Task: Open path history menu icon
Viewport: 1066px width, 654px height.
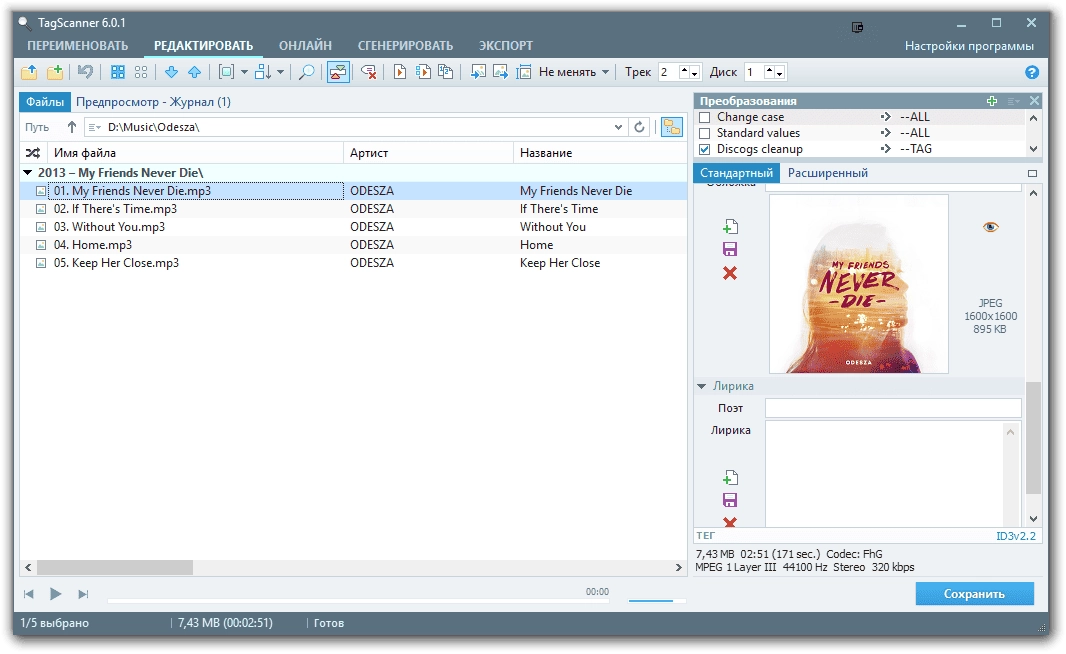Action: tap(94, 127)
